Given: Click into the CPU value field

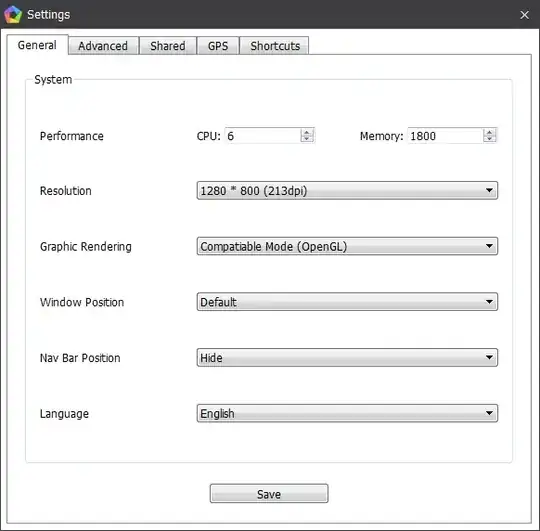Looking at the screenshot, I should click(x=263, y=136).
